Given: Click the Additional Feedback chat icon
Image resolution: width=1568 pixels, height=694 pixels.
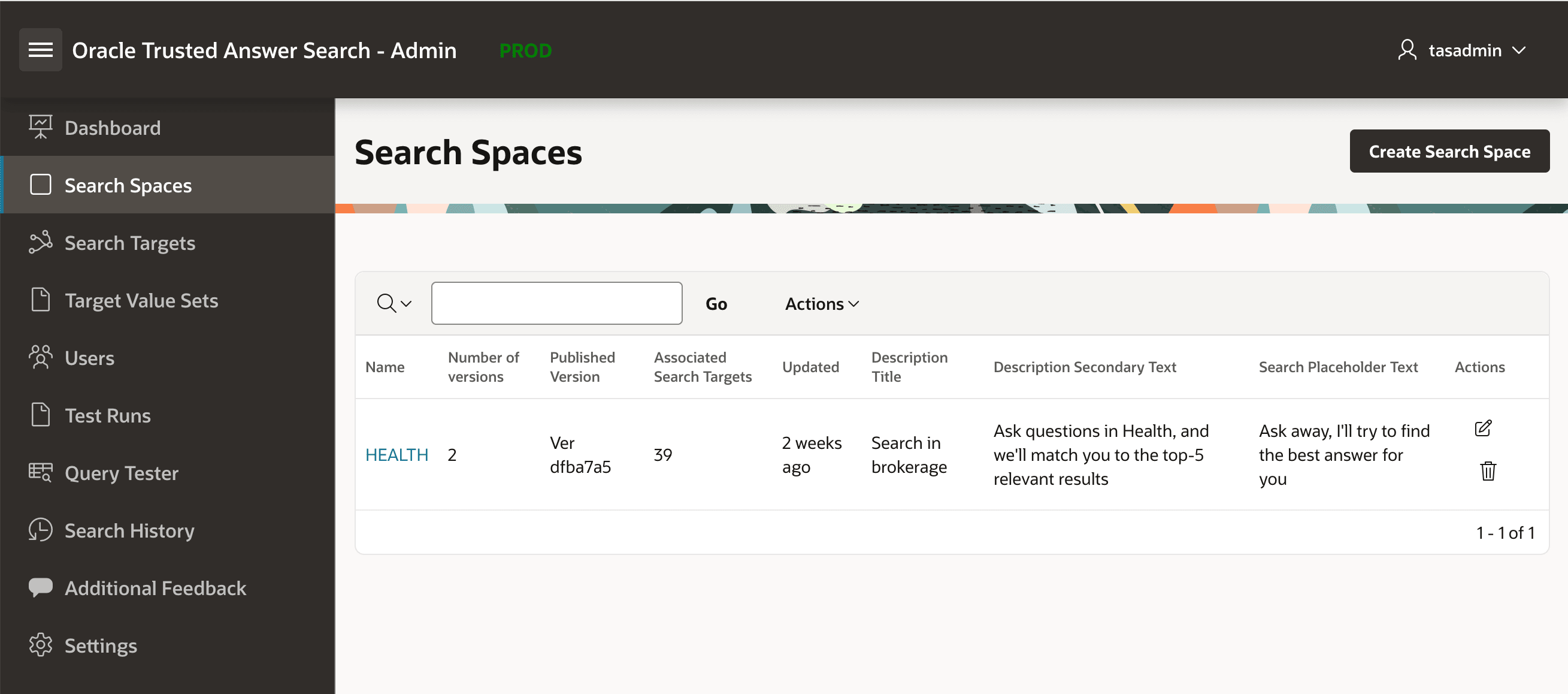Looking at the screenshot, I should click(40, 587).
